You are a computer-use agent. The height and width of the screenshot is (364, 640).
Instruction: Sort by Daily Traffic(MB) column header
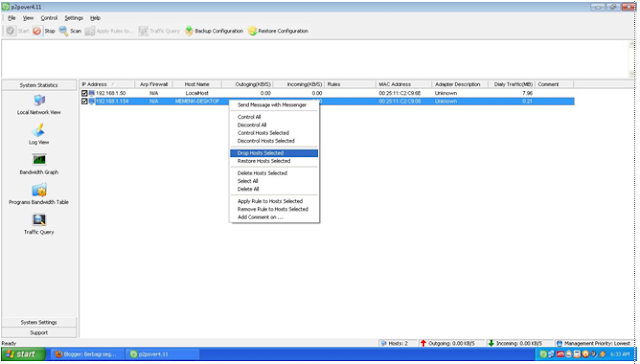(x=512, y=84)
